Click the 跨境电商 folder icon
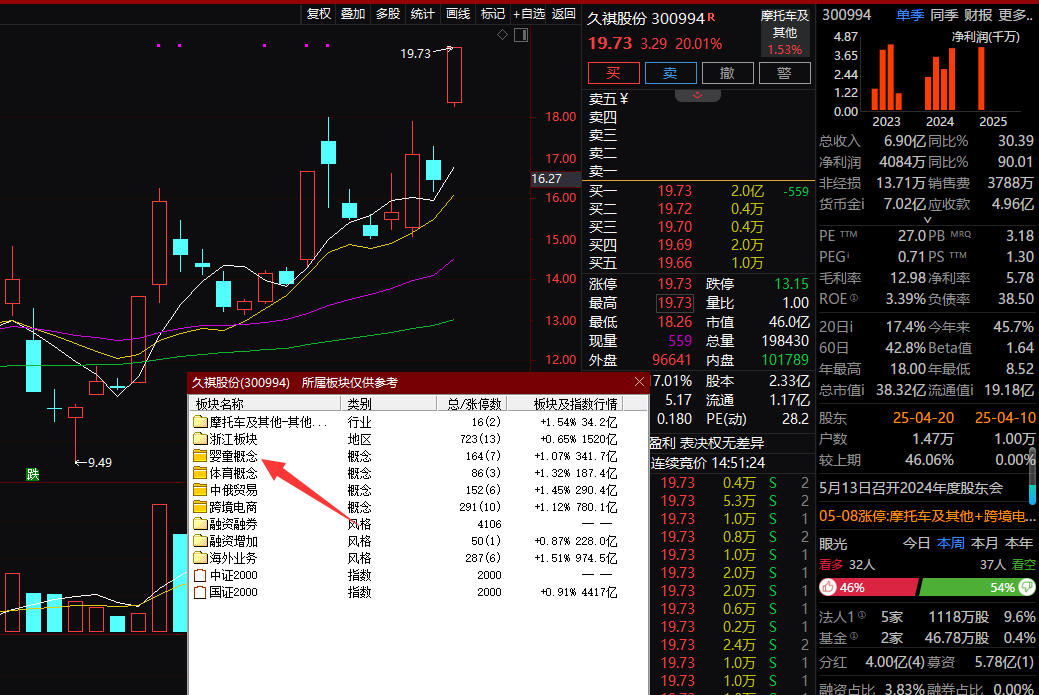 coord(200,507)
